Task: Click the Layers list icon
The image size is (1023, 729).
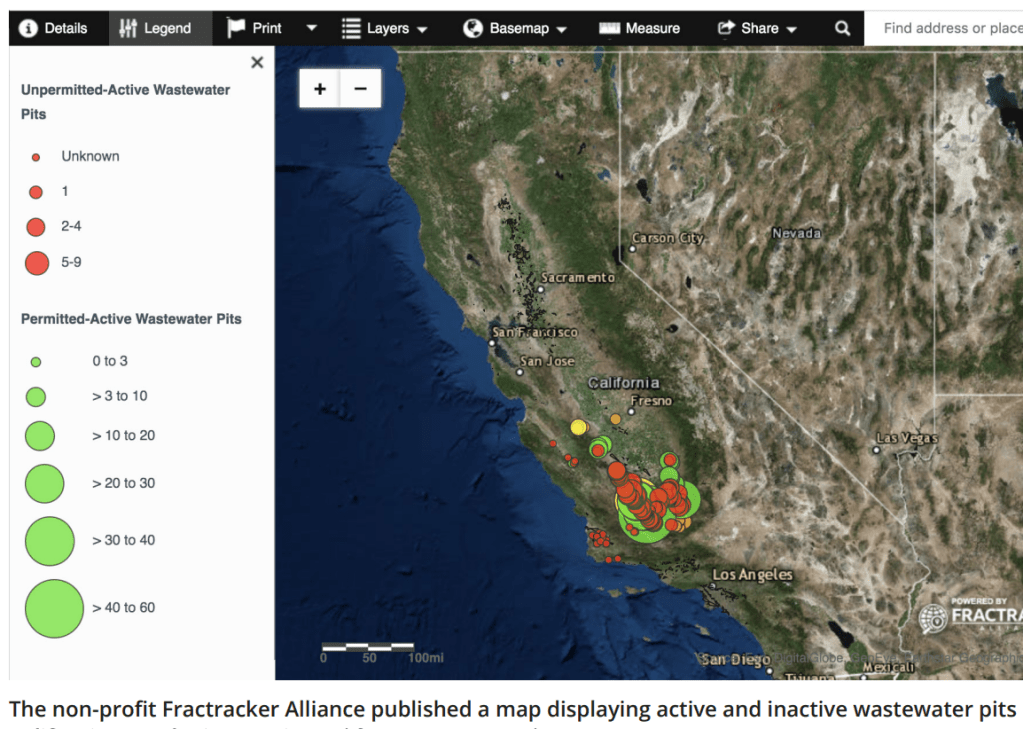Action: click(x=351, y=28)
